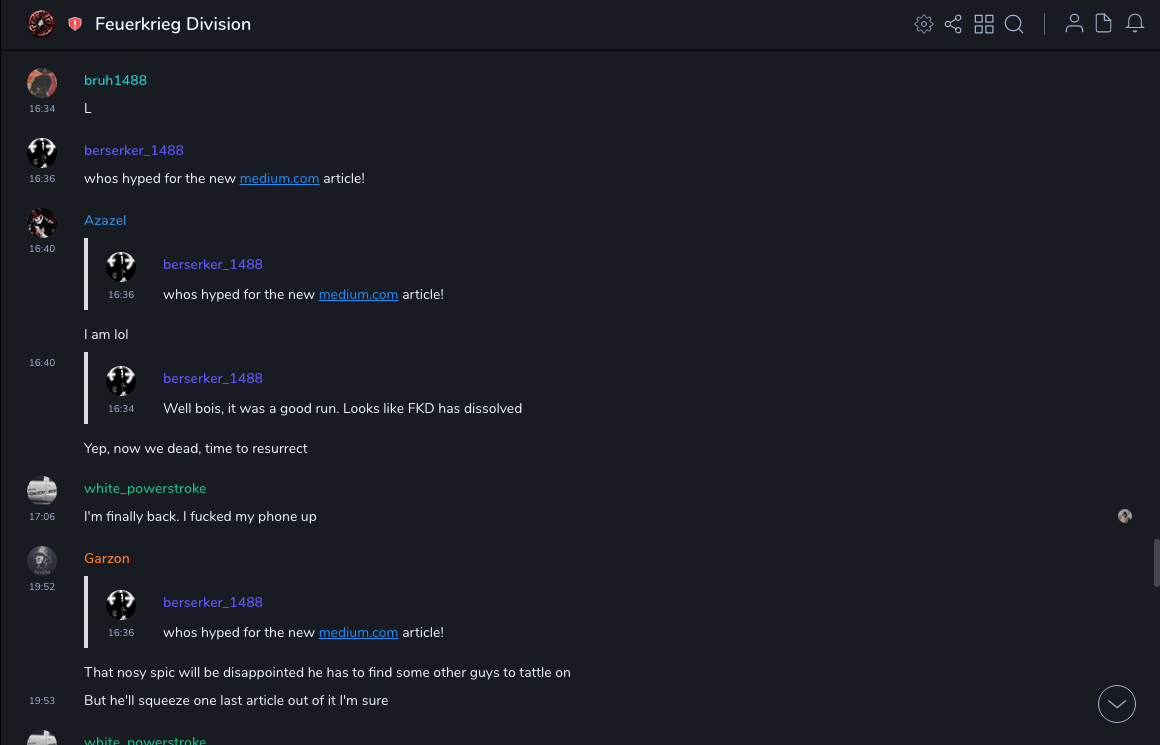Open the four-square grid view icon

(x=984, y=24)
